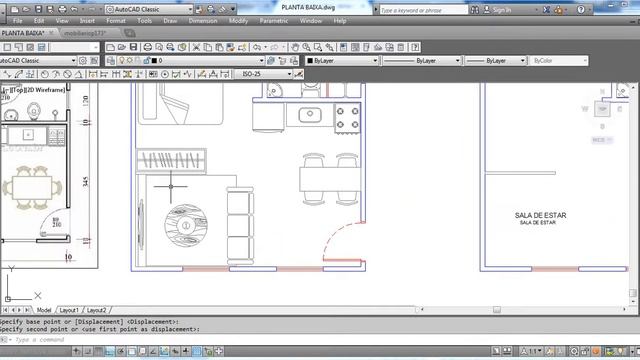The width and height of the screenshot is (640, 360).
Task: Click Dimension Style icon right of ISO-25
Action: pyautogui.click(x=299, y=74)
